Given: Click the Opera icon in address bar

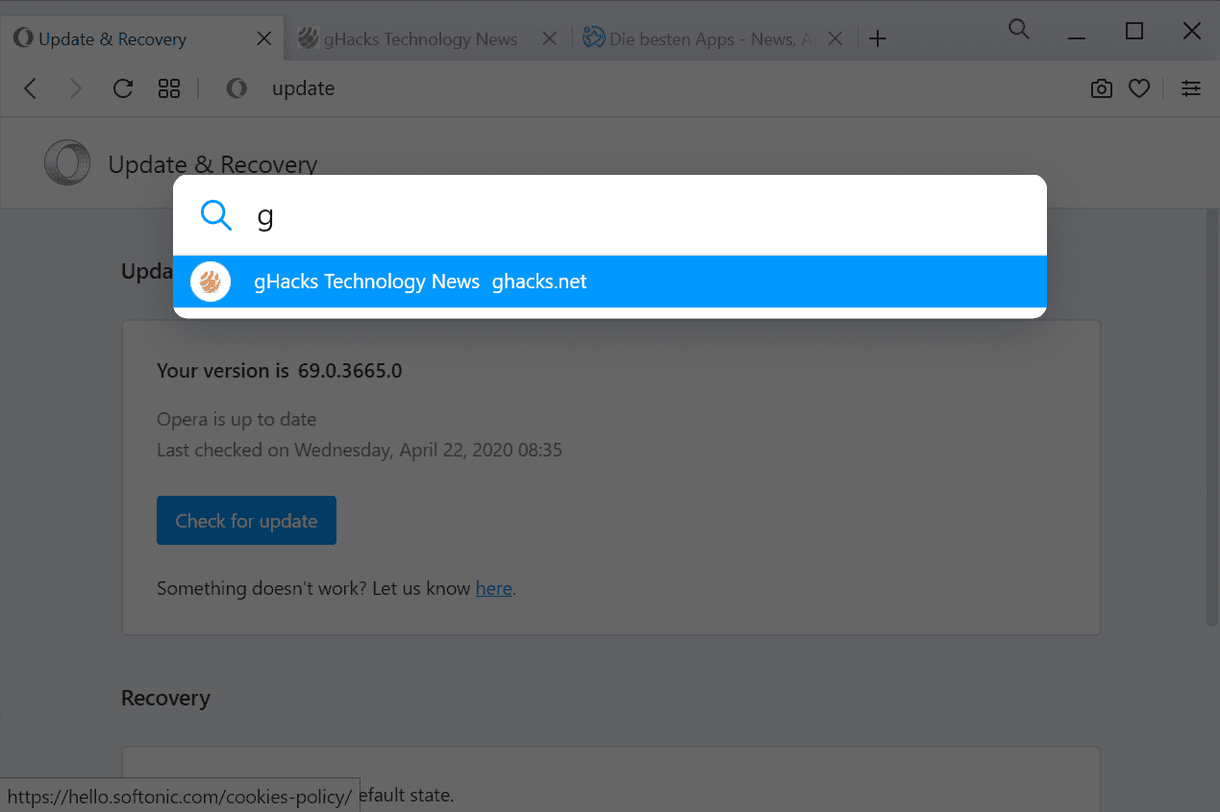Looking at the screenshot, I should (237, 89).
